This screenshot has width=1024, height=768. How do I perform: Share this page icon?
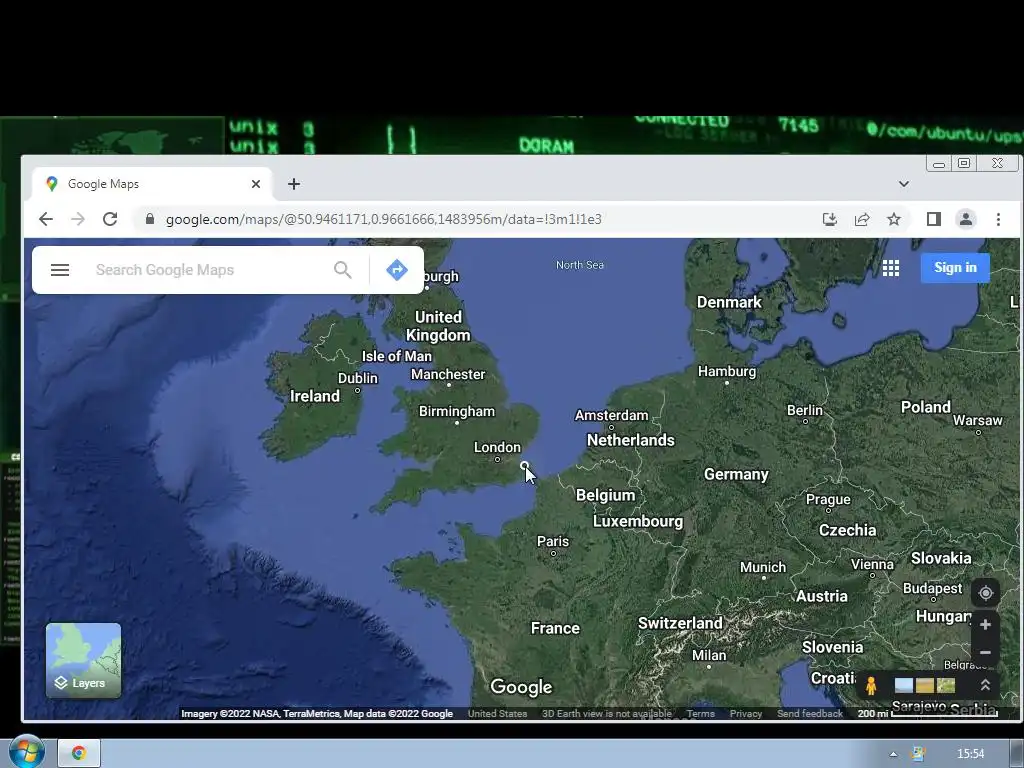pyautogui.click(x=862, y=219)
